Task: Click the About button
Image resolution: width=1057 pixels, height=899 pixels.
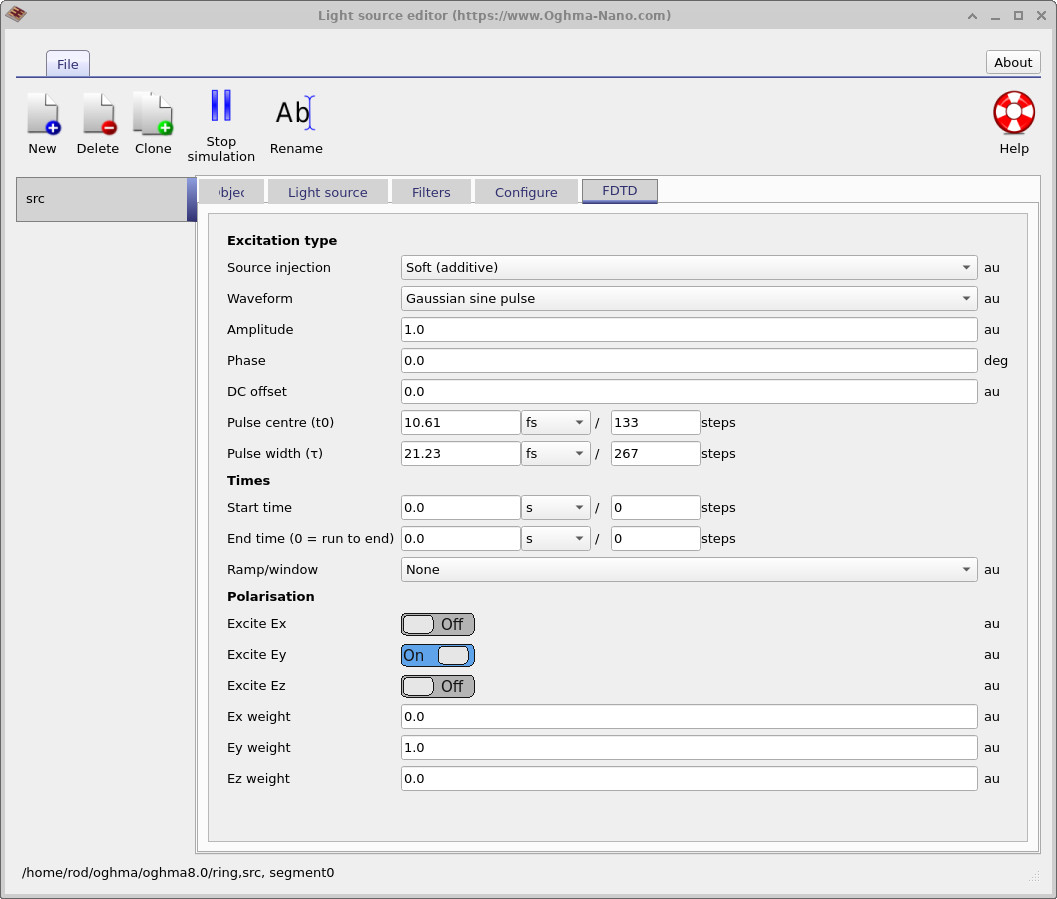Action: (x=1012, y=62)
